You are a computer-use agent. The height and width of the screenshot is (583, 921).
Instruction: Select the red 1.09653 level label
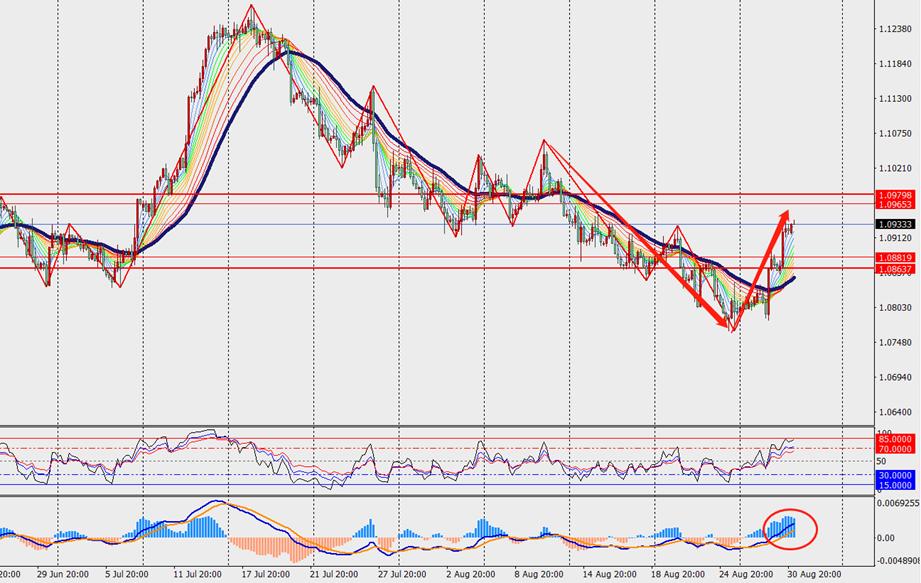point(895,204)
